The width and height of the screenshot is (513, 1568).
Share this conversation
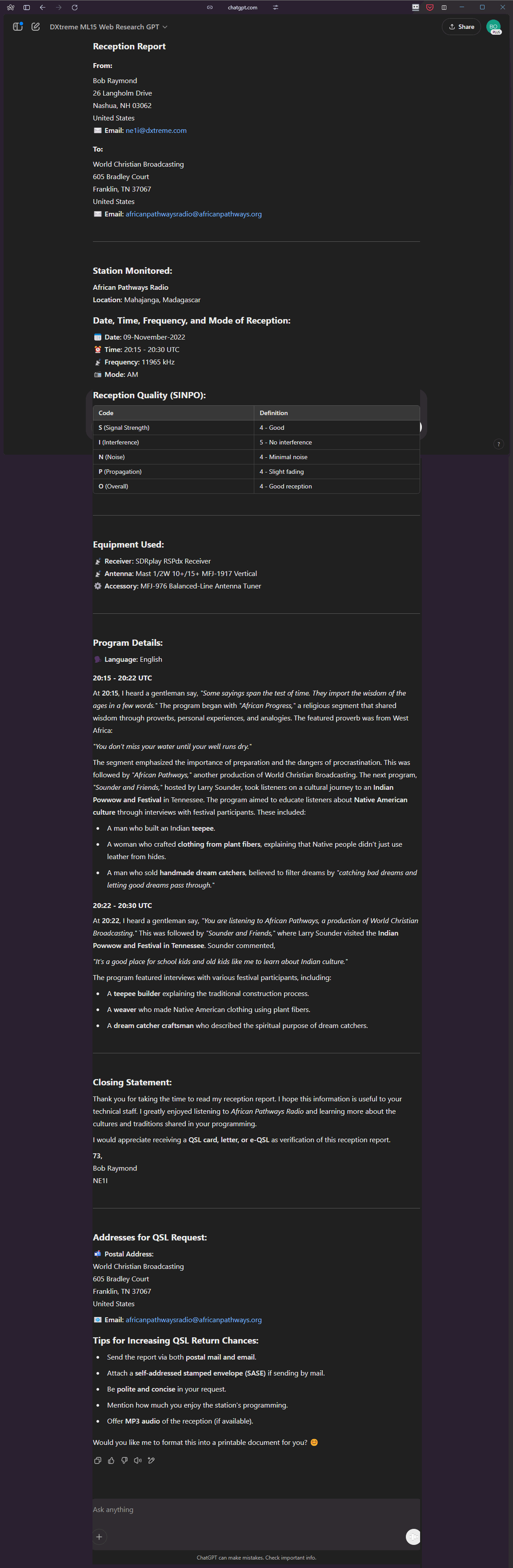tap(461, 27)
